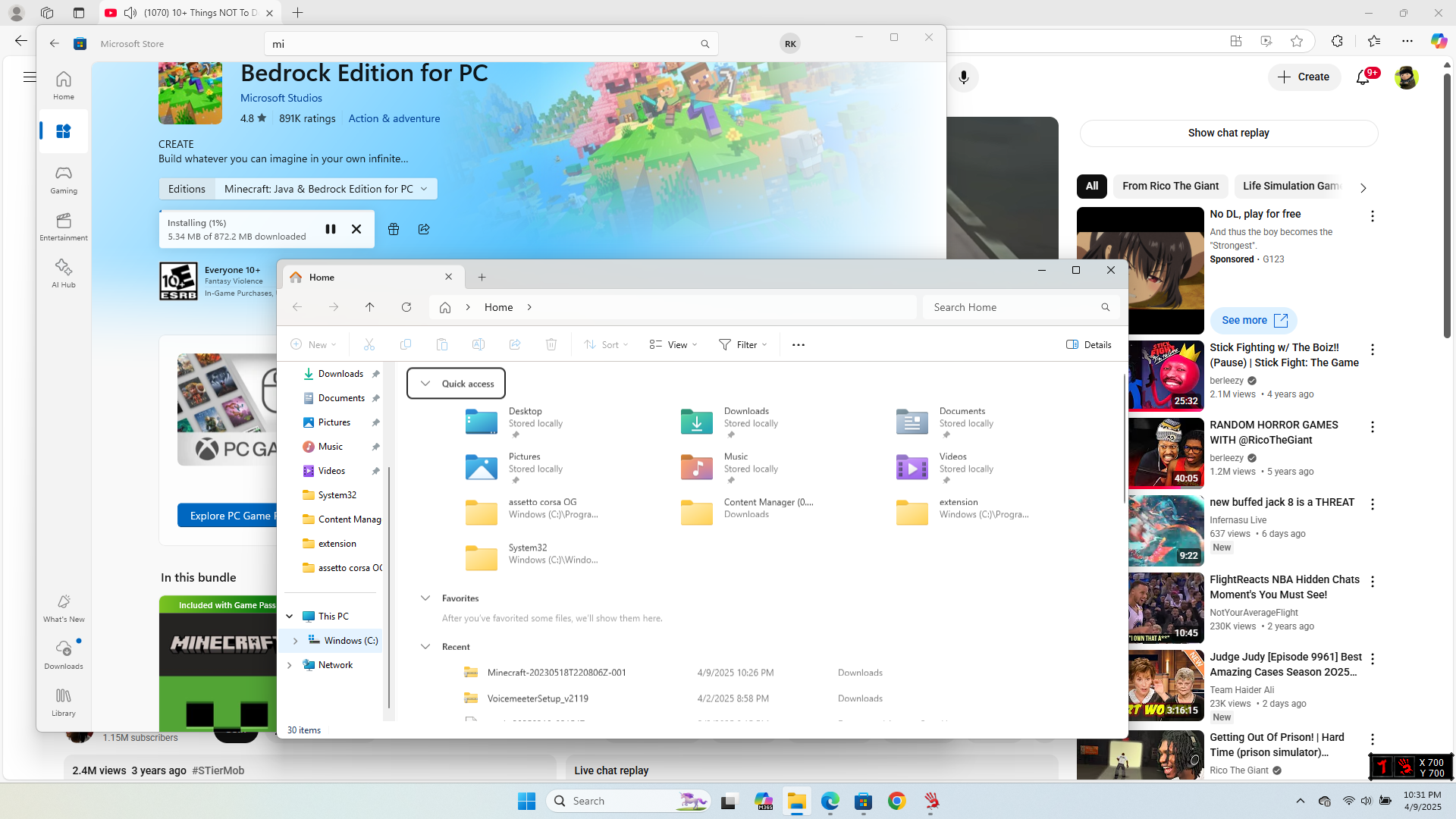Click the Search Home input field
This screenshot has height=819, width=1456.
coord(1012,307)
